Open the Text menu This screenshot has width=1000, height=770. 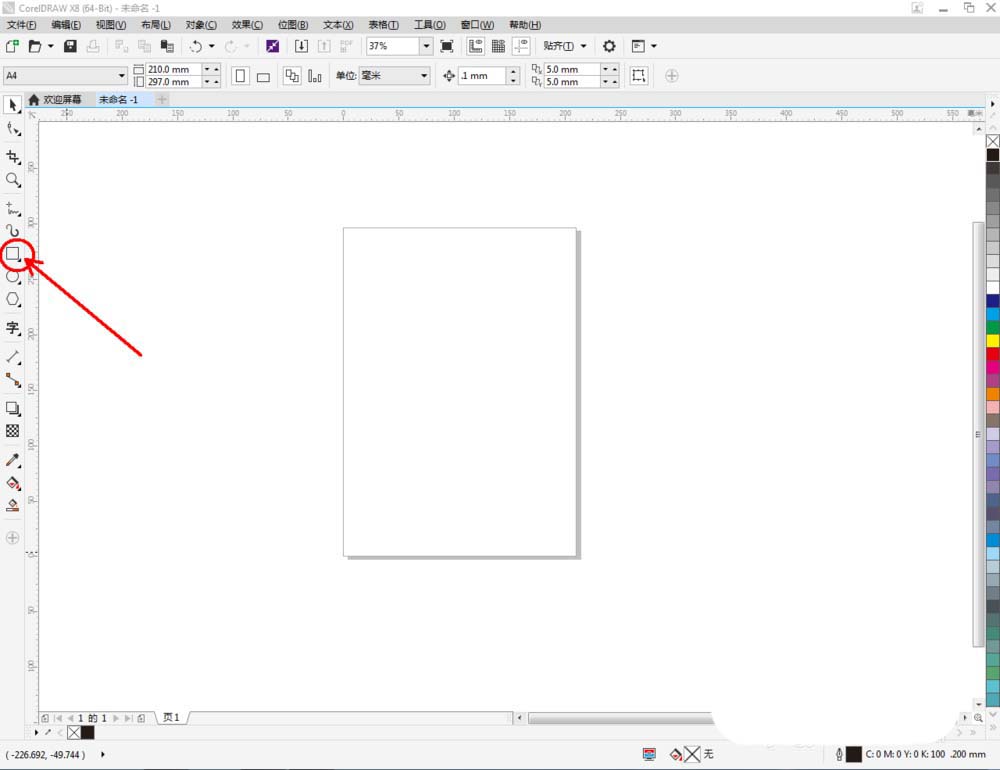(338, 25)
